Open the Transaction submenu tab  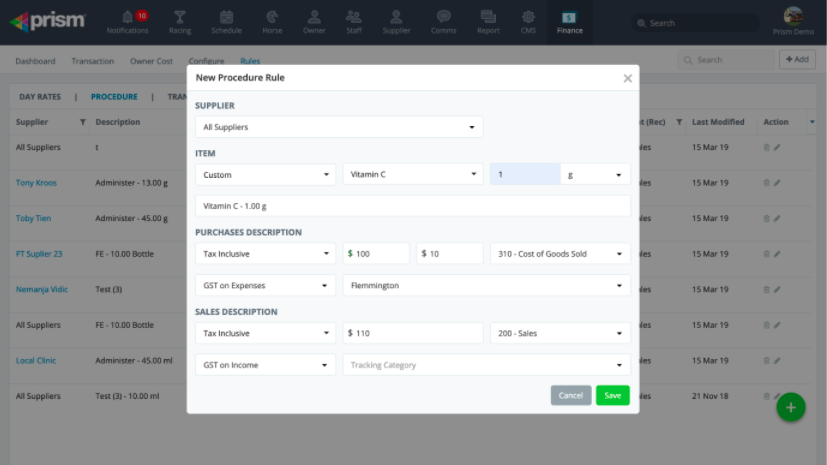(92, 61)
